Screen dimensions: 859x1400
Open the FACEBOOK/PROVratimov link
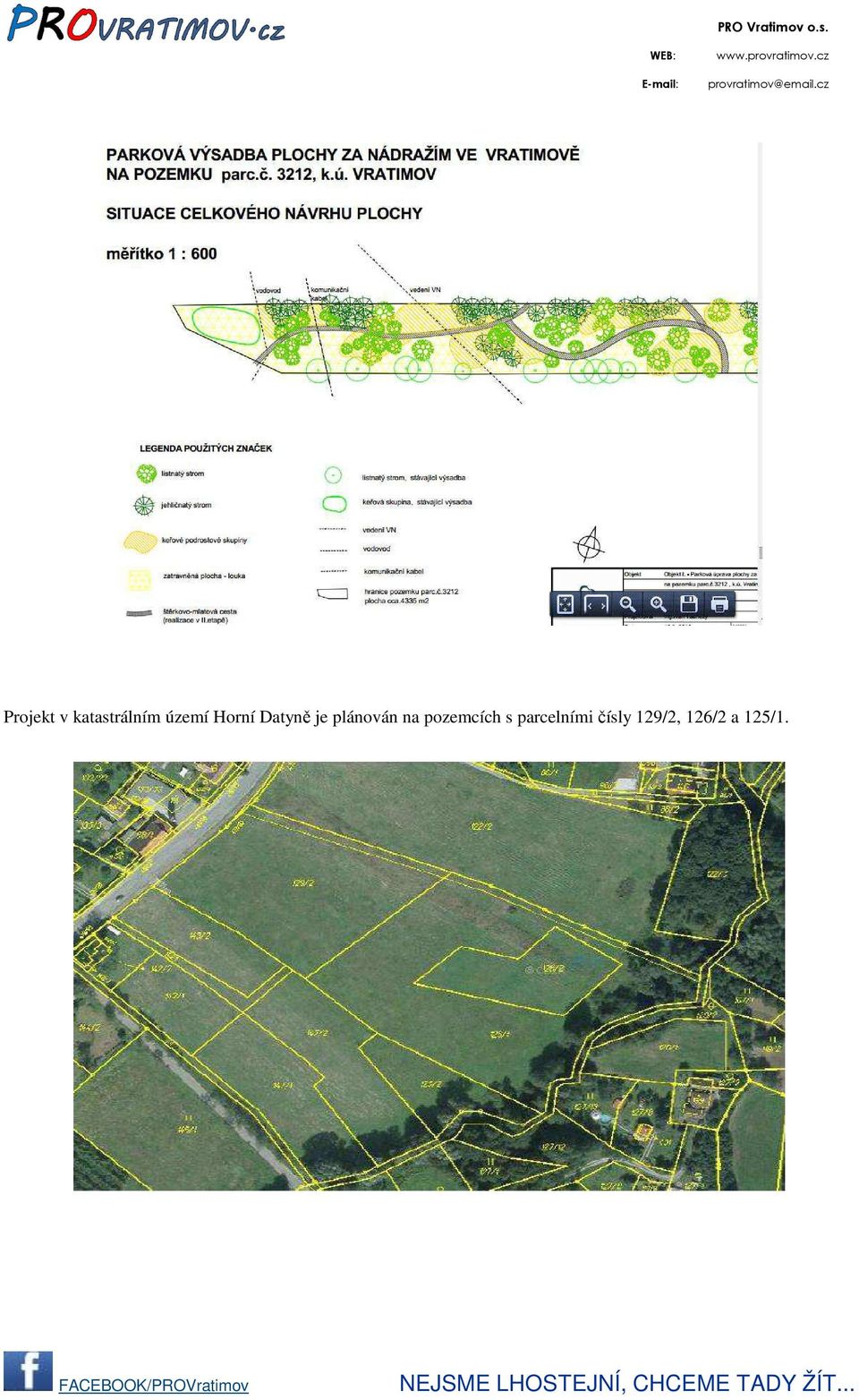click(154, 1385)
